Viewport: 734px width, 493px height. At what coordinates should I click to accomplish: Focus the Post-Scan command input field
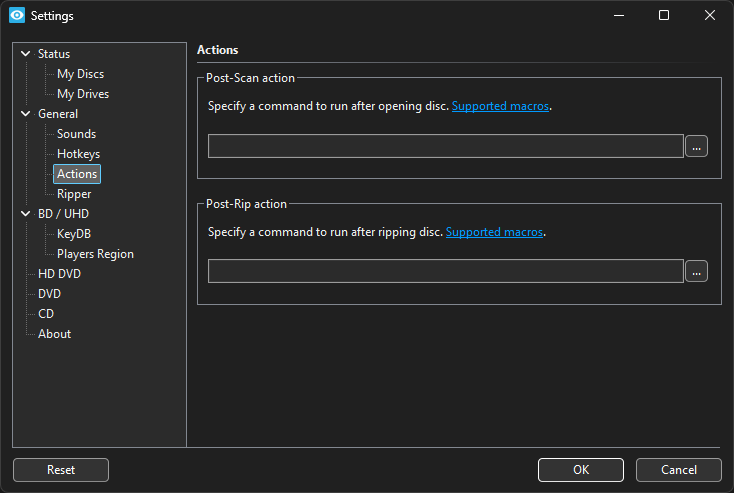click(x=446, y=146)
